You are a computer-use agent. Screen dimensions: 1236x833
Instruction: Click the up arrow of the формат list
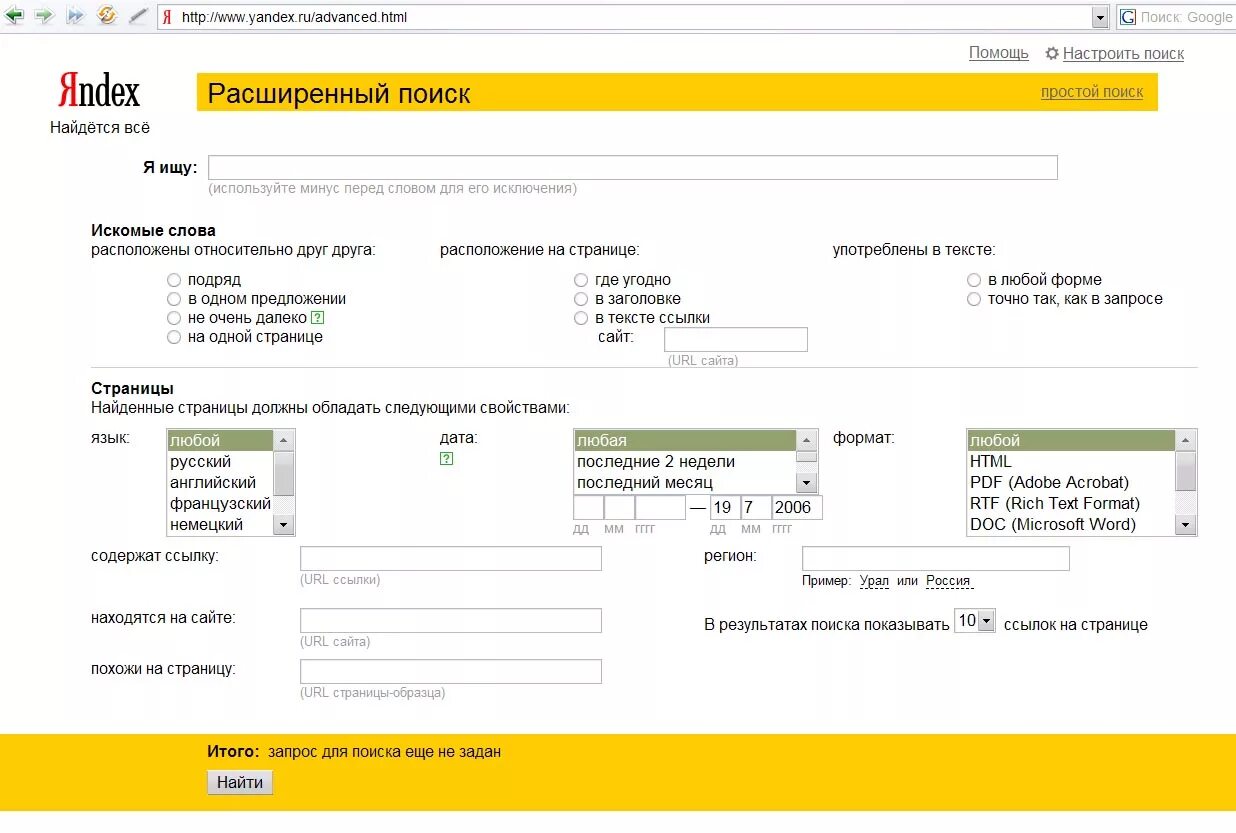1186,440
